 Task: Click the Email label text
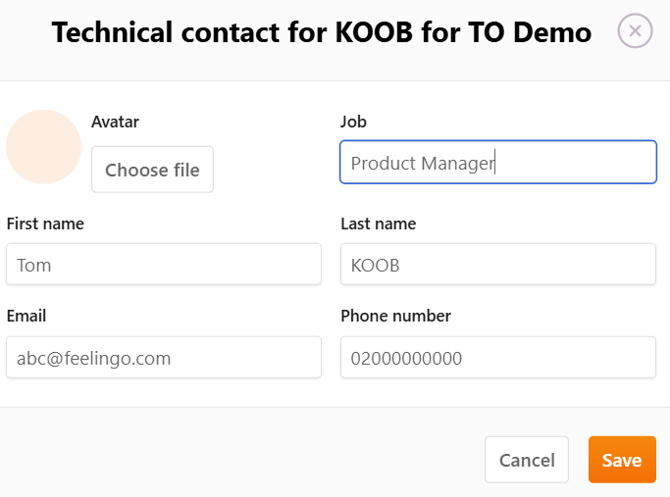pos(26,316)
